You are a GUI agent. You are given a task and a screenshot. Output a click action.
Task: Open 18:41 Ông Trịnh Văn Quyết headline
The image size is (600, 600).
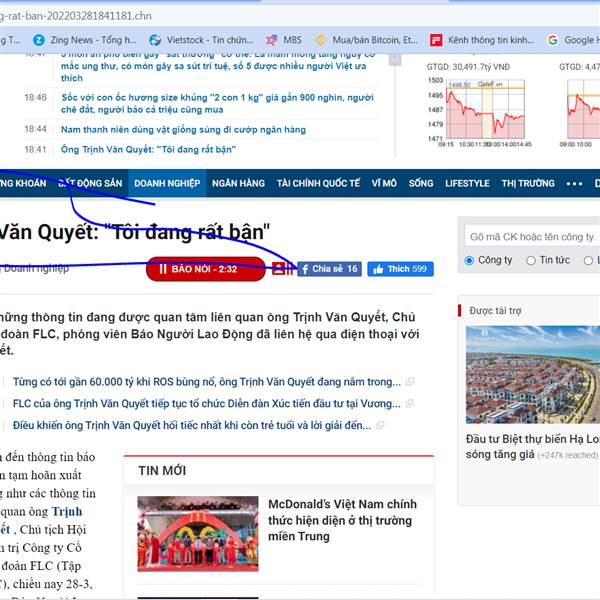pyautogui.click(x=148, y=149)
